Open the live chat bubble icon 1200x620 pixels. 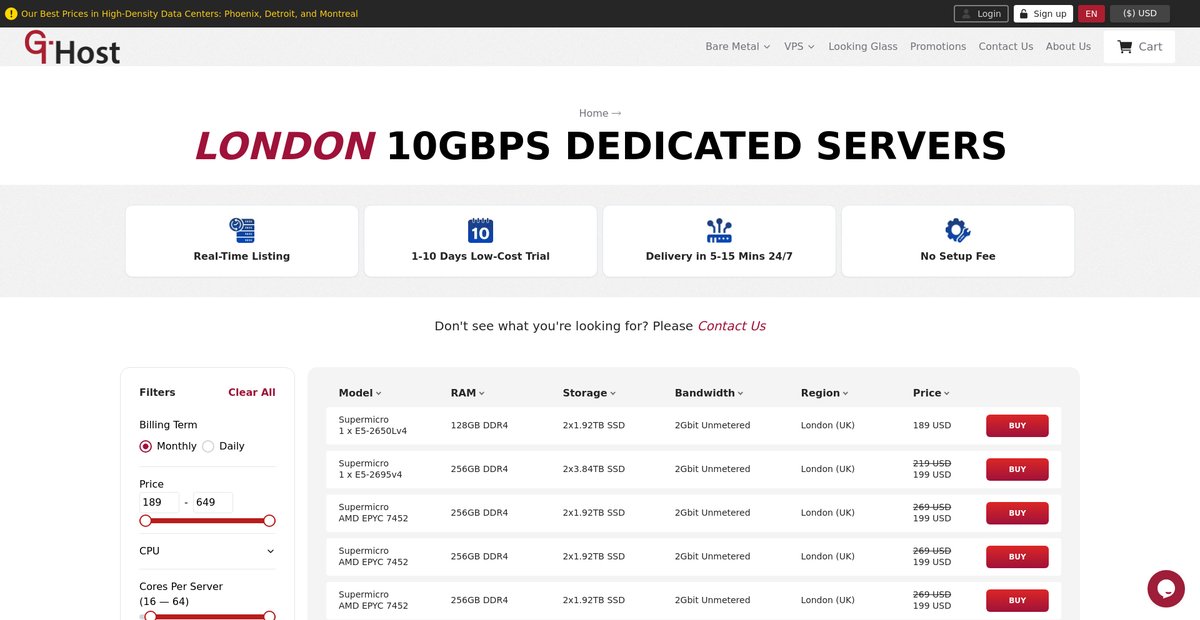tap(1166, 589)
